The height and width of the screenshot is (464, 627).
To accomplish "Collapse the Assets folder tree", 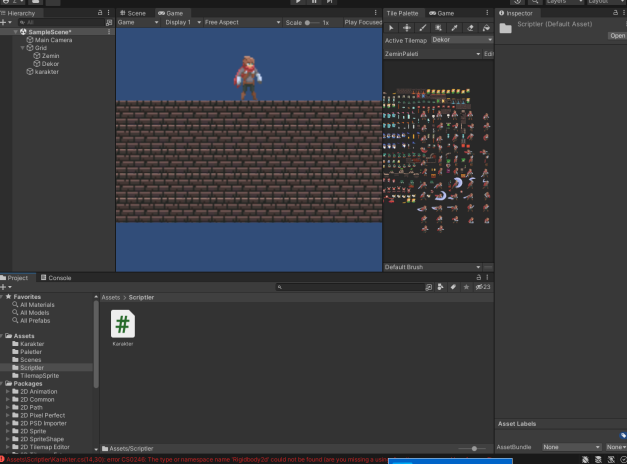I will [2, 336].
